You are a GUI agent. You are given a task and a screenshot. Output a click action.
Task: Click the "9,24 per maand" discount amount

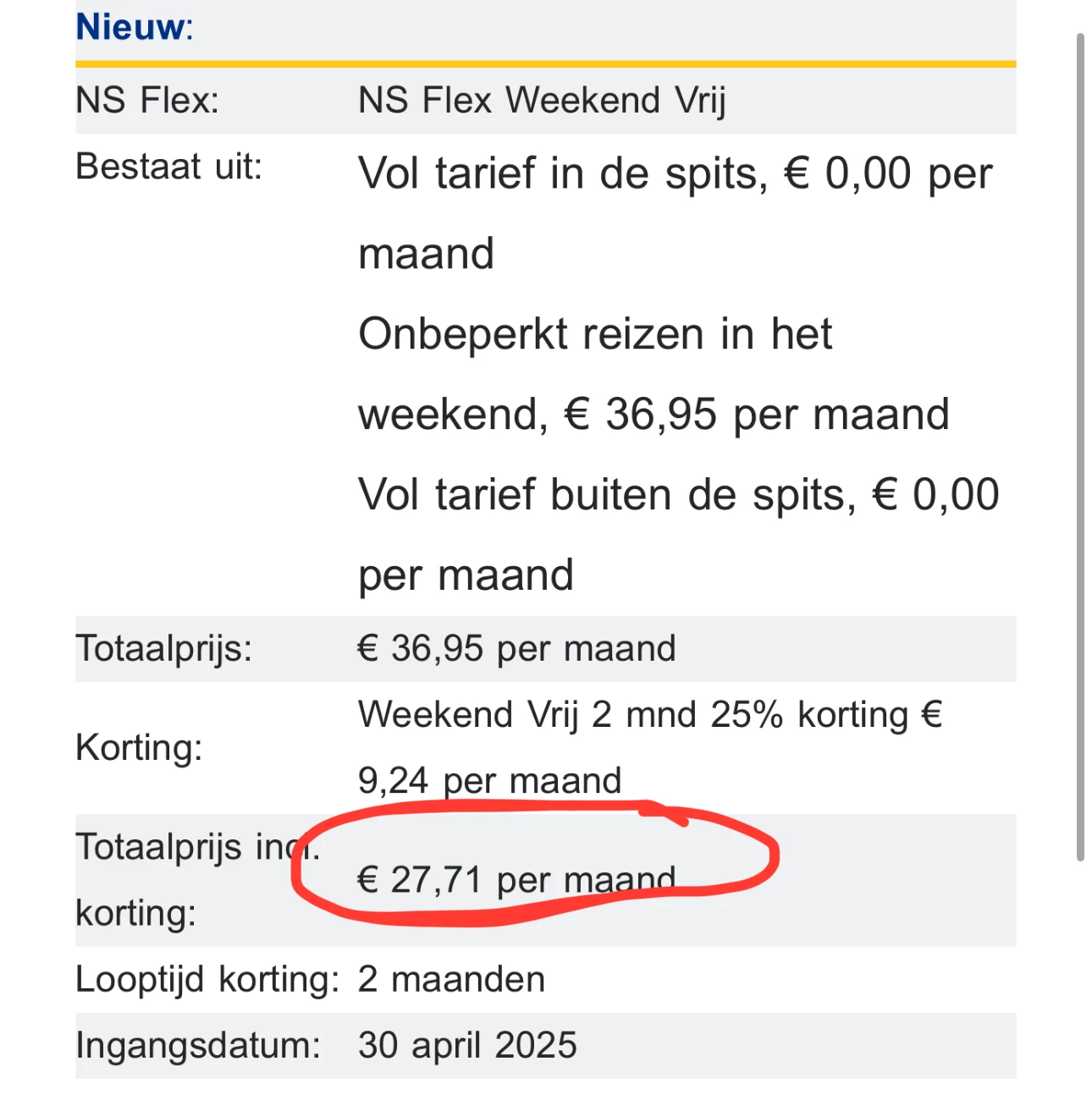click(489, 781)
